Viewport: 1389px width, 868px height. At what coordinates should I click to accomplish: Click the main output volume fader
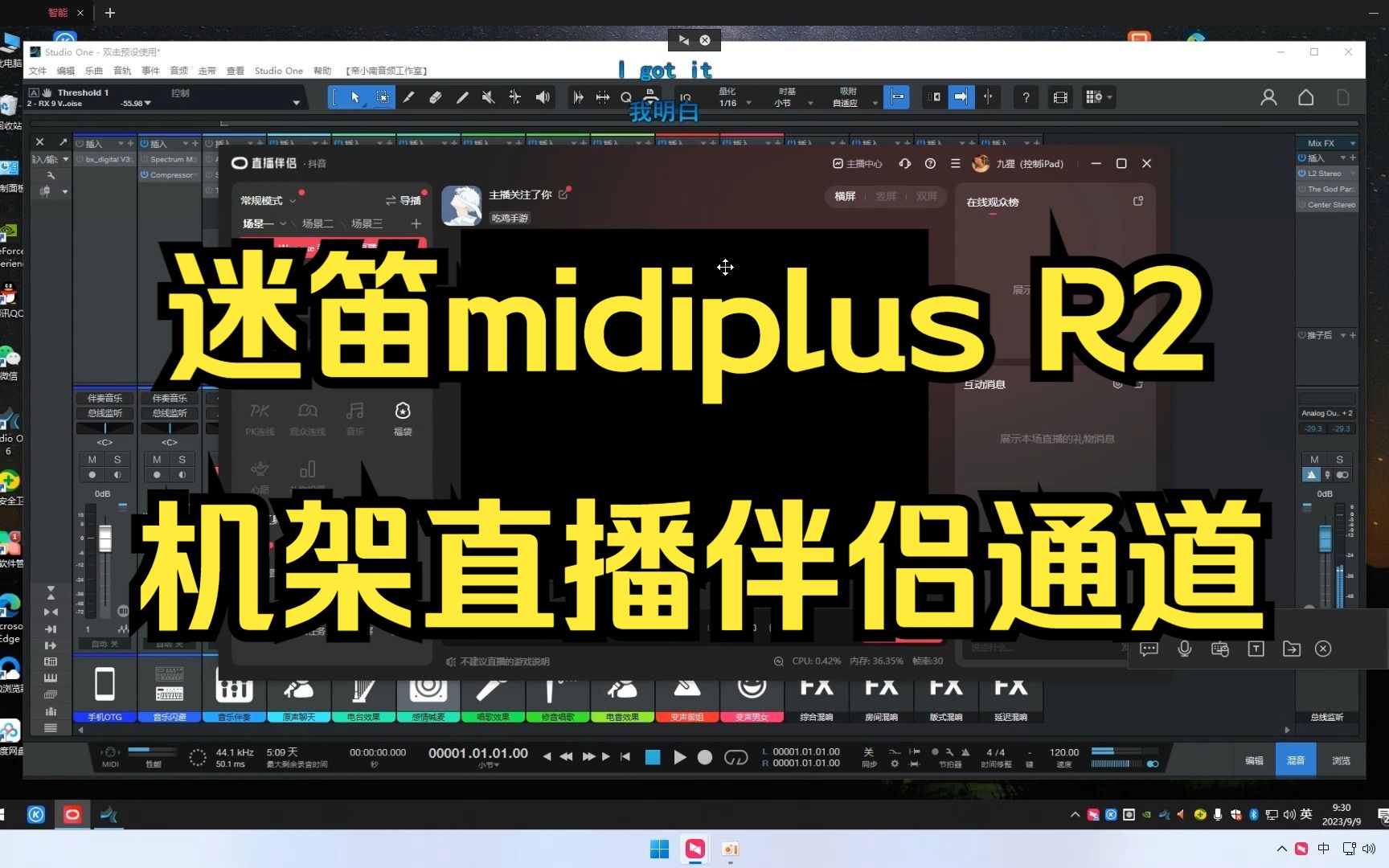[1325, 538]
